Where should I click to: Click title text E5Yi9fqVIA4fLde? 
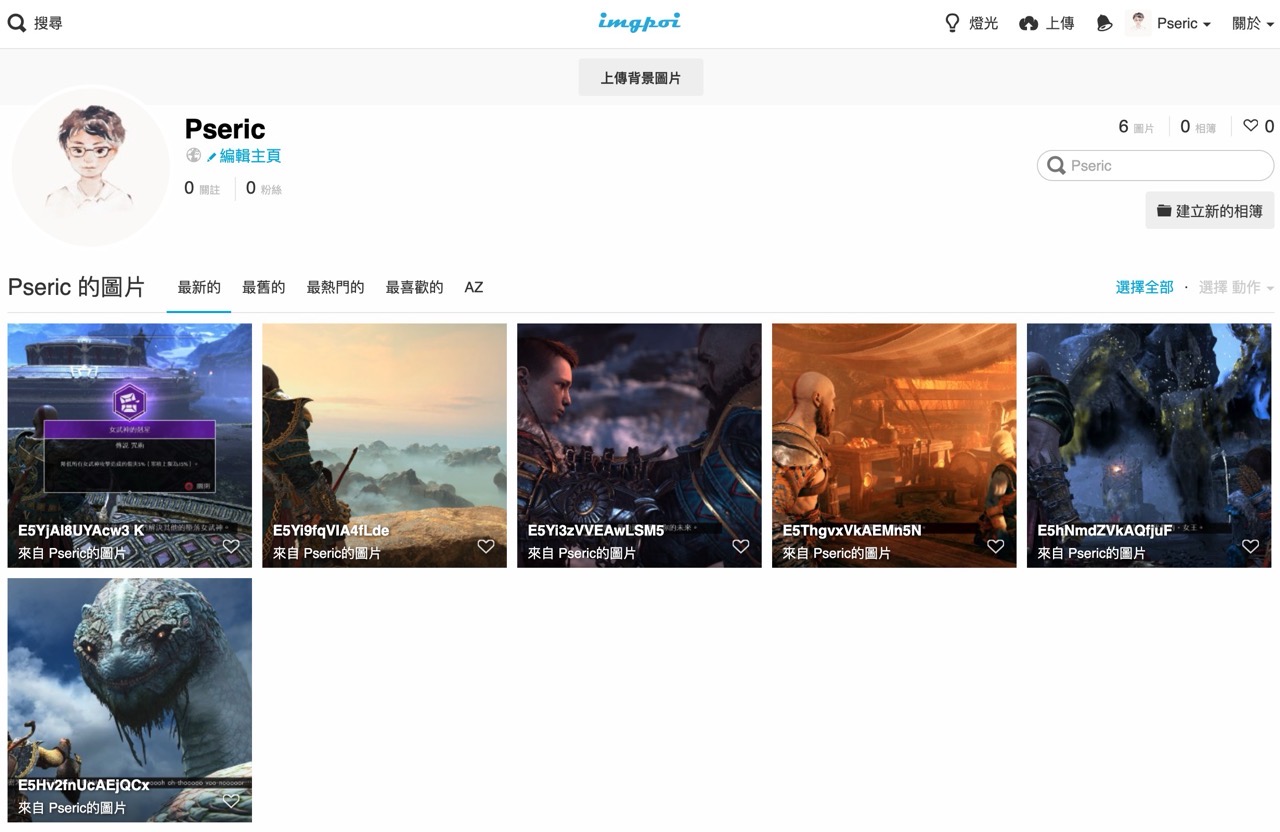(x=331, y=530)
